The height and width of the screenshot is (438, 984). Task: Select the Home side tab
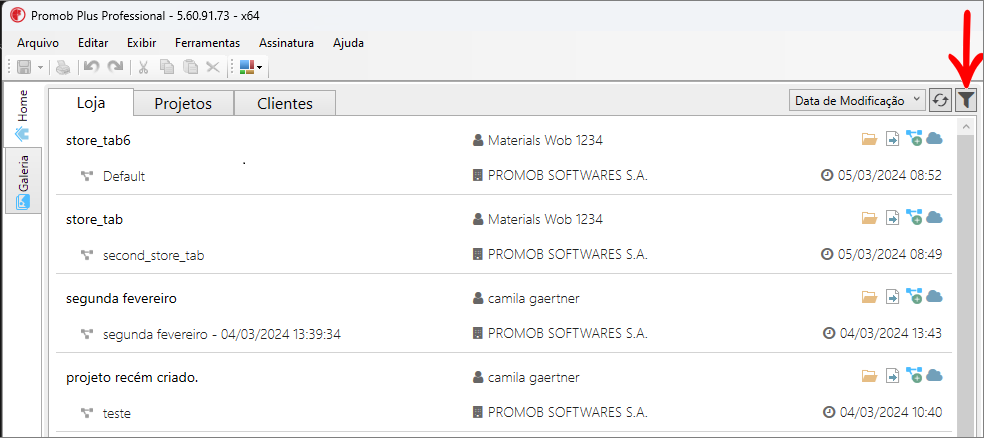click(x=23, y=115)
